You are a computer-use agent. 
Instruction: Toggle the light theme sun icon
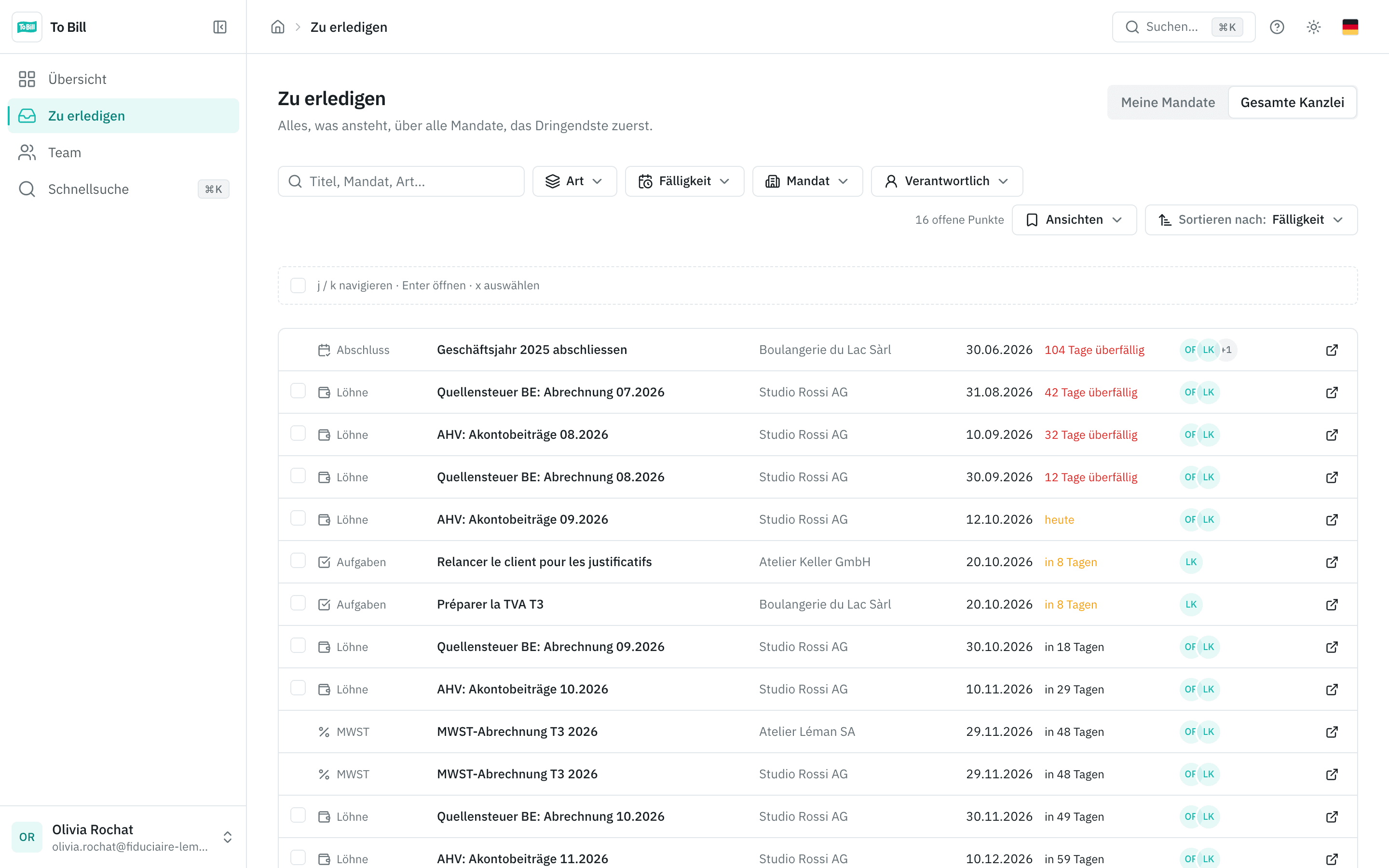pos(1313,27)
